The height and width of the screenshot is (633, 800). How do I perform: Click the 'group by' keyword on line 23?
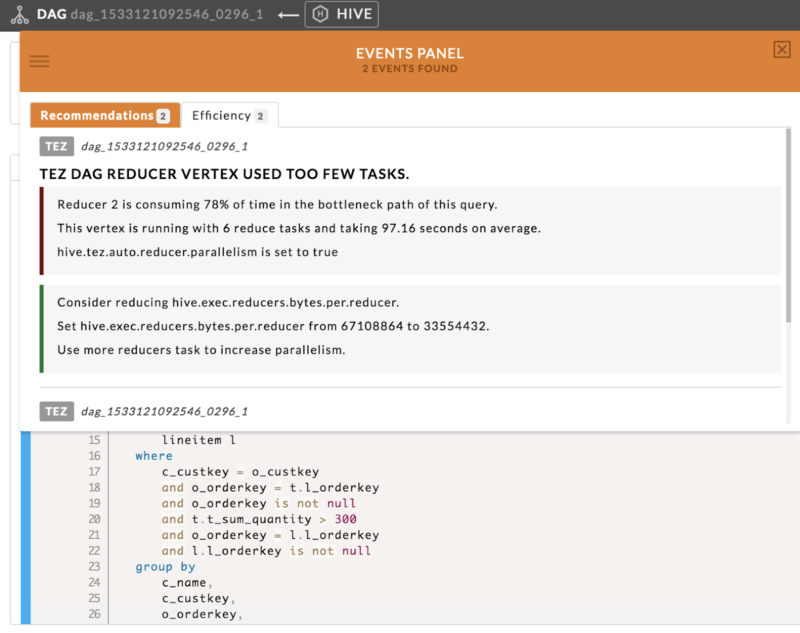click(x=165, y=567)
